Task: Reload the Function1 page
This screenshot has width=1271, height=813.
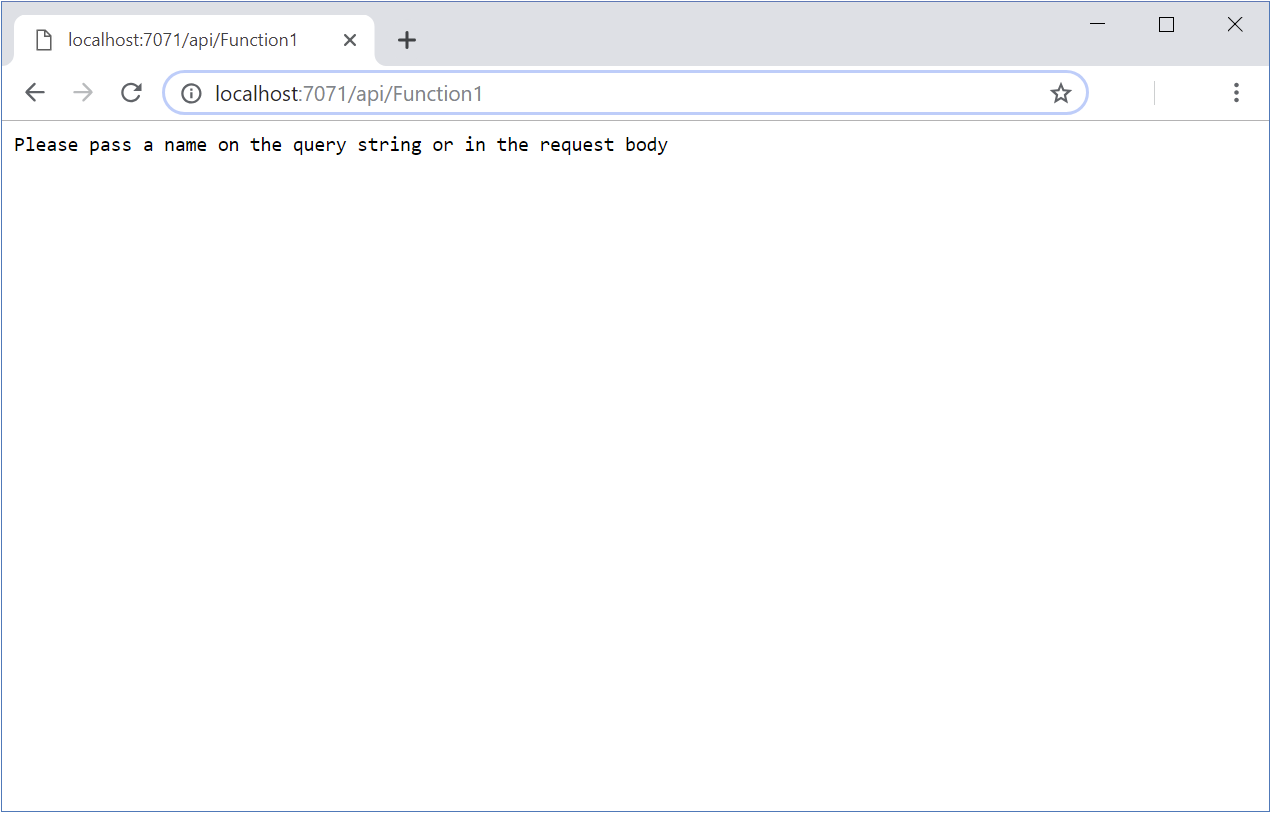Action: pos(130,92)
